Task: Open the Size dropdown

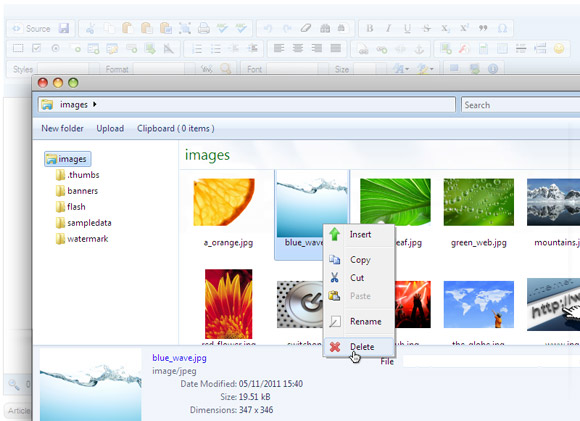Action: 370,69
